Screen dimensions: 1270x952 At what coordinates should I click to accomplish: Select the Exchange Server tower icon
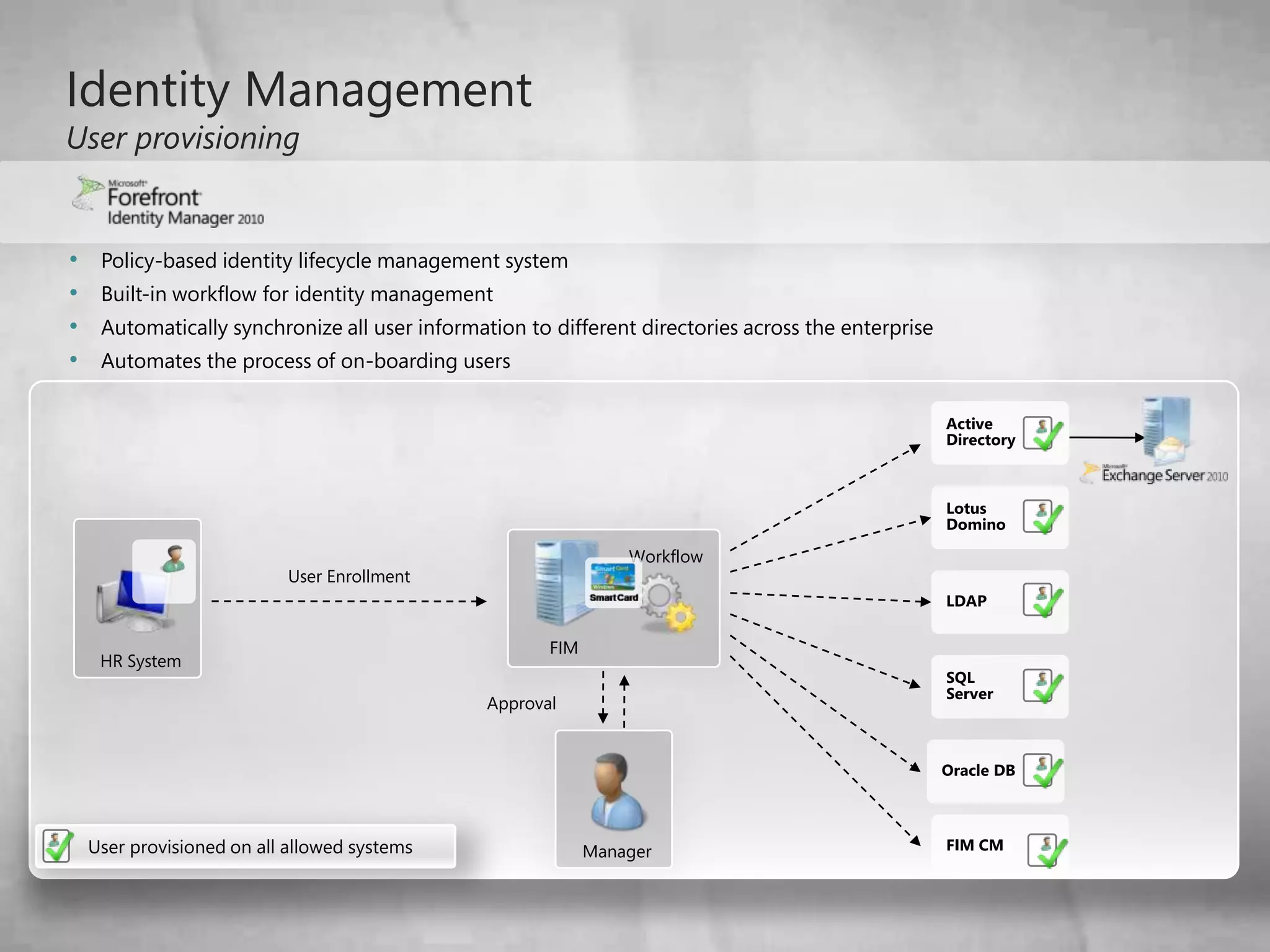(1167, 431)
